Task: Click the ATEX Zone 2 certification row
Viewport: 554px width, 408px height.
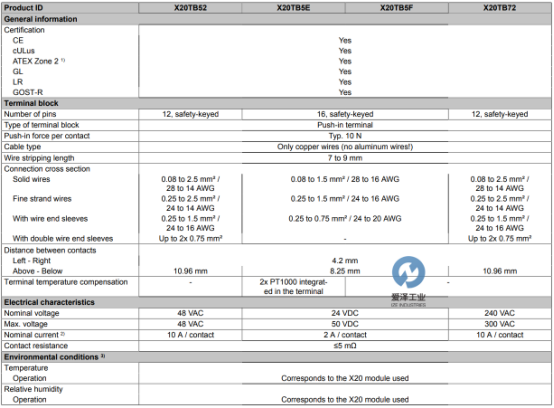Action: (x=276, y=61)
